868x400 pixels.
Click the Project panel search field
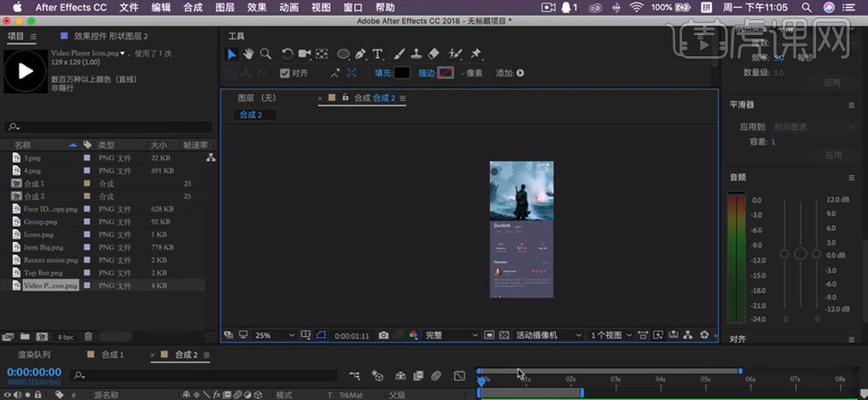click(108, 127)
